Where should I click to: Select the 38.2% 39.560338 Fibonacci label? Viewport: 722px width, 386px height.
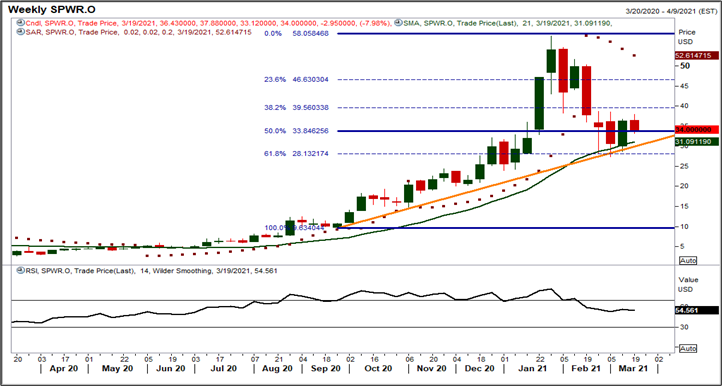pos(297,107)
